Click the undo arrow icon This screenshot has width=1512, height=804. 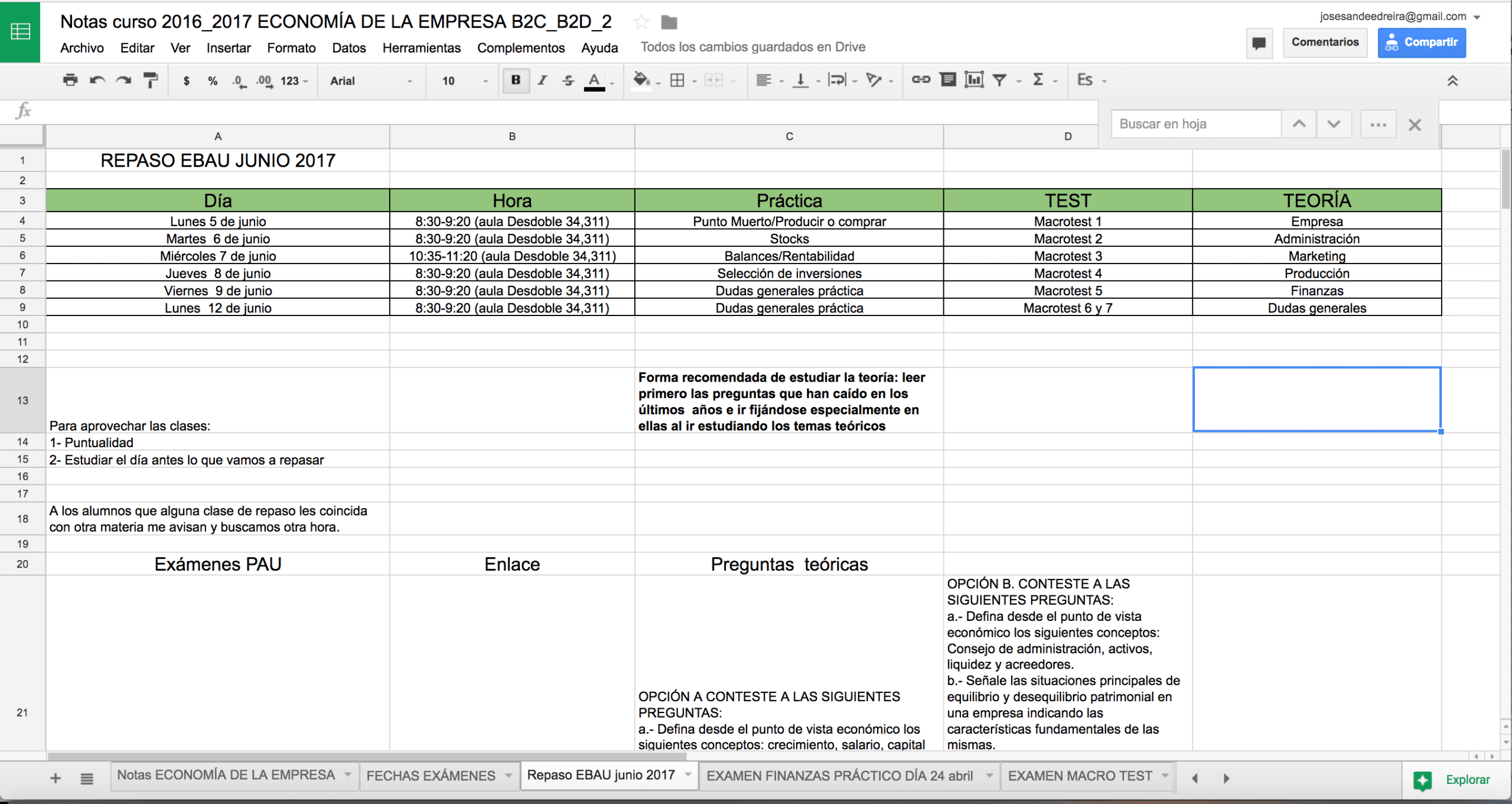(97, 80)
